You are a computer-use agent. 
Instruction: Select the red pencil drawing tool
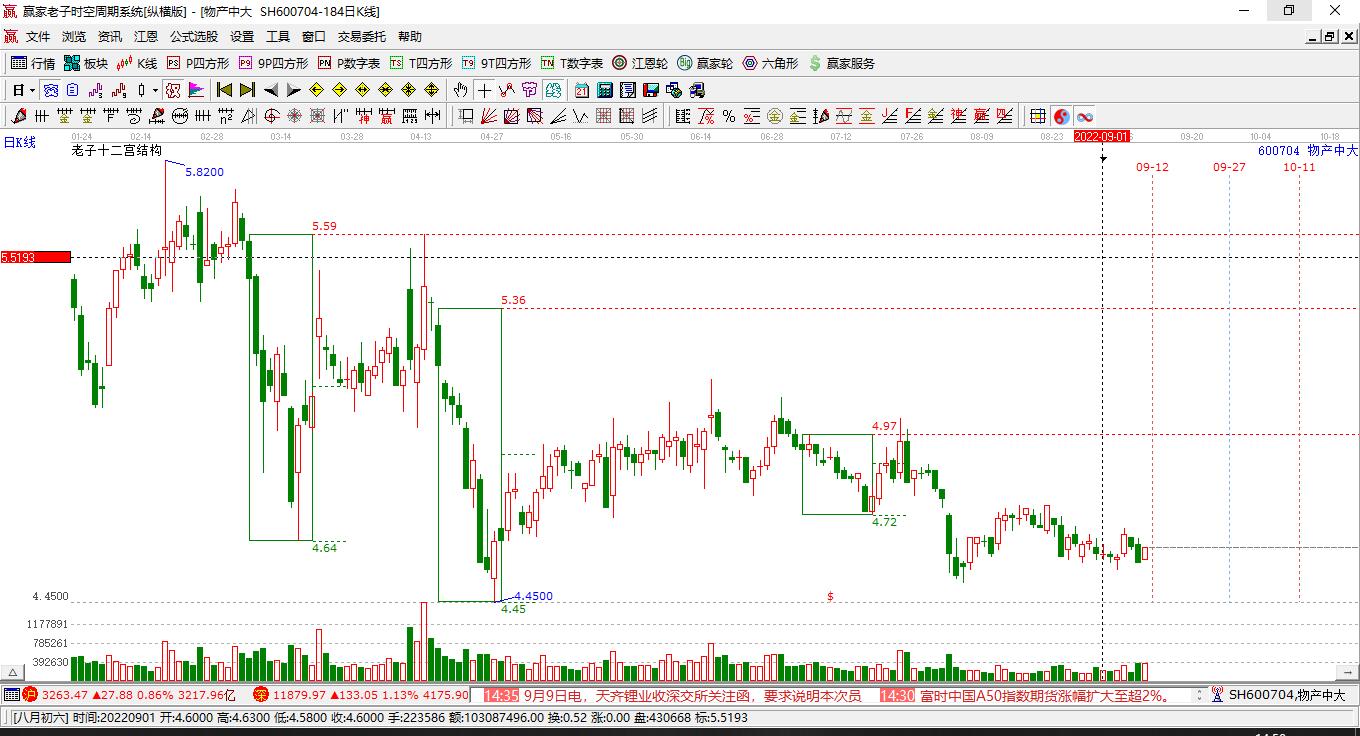click(18, 116)
